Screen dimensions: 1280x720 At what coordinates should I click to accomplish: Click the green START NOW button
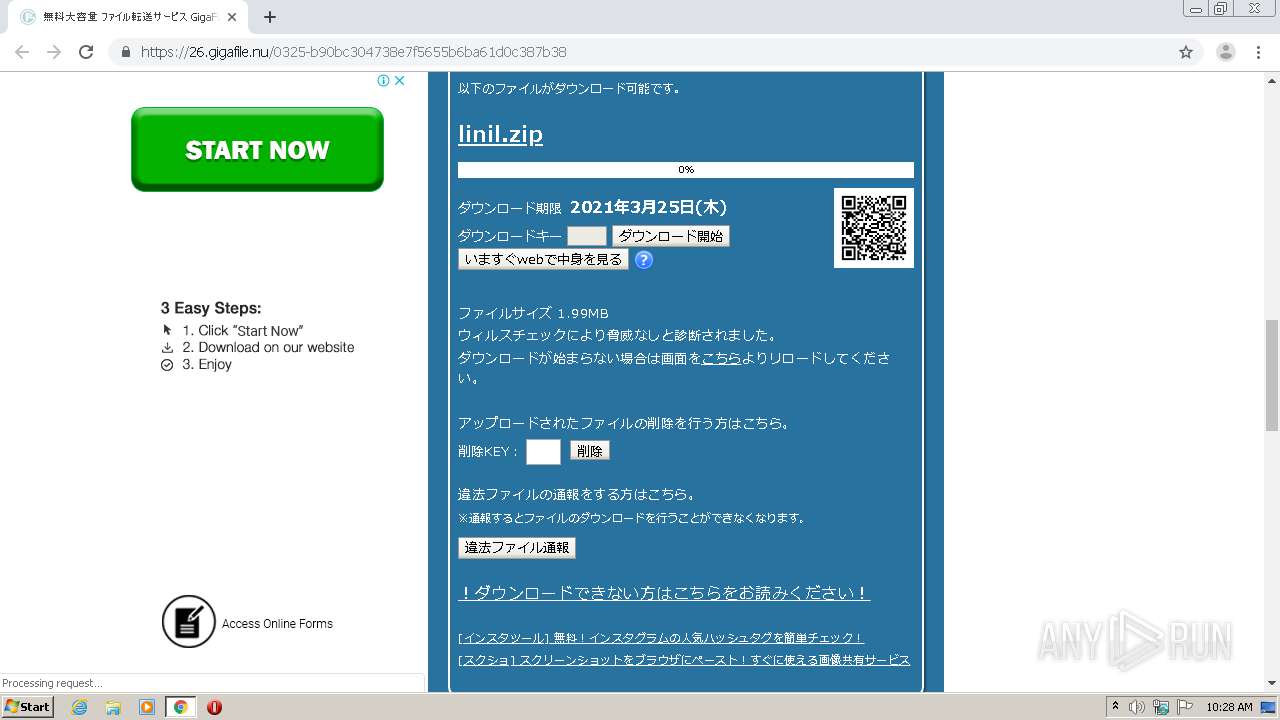[257, 149]
